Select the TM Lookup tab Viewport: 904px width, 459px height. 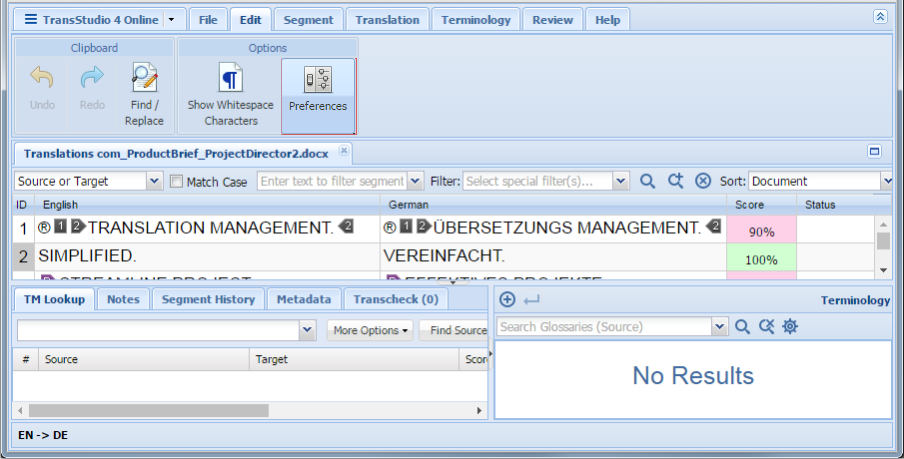[54, 299]
